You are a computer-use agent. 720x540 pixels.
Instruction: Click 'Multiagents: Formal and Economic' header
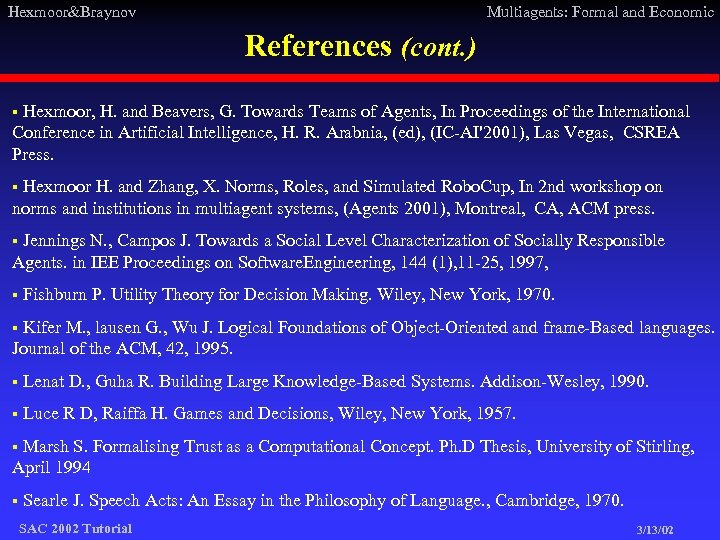(x=600, y=11)
